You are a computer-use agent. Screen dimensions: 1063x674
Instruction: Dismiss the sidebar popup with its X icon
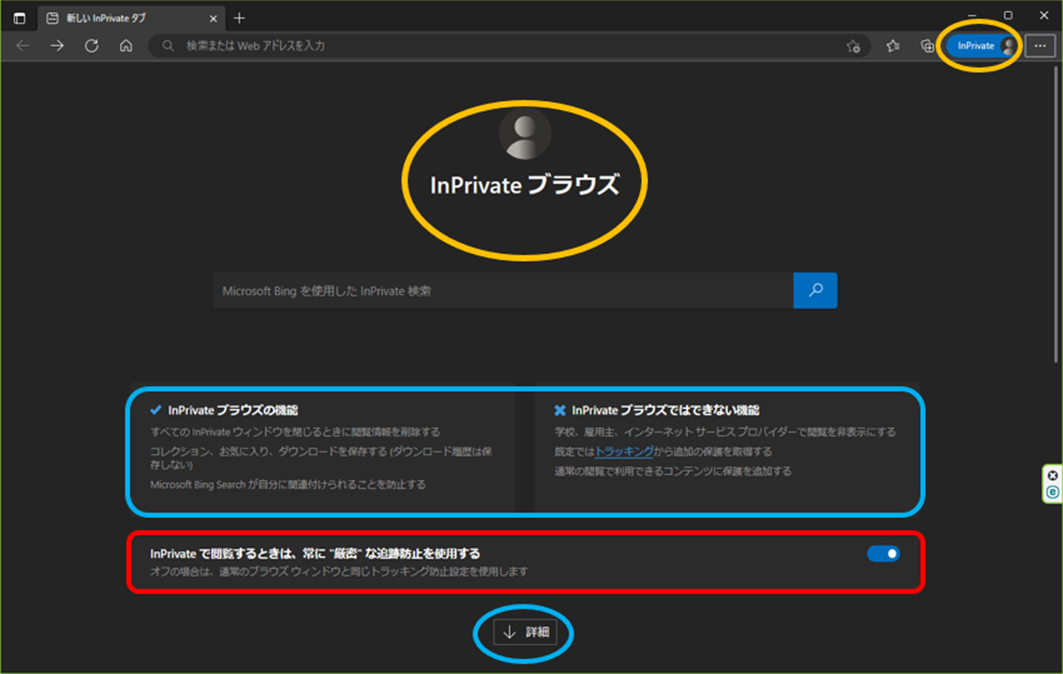[1053, 475]
